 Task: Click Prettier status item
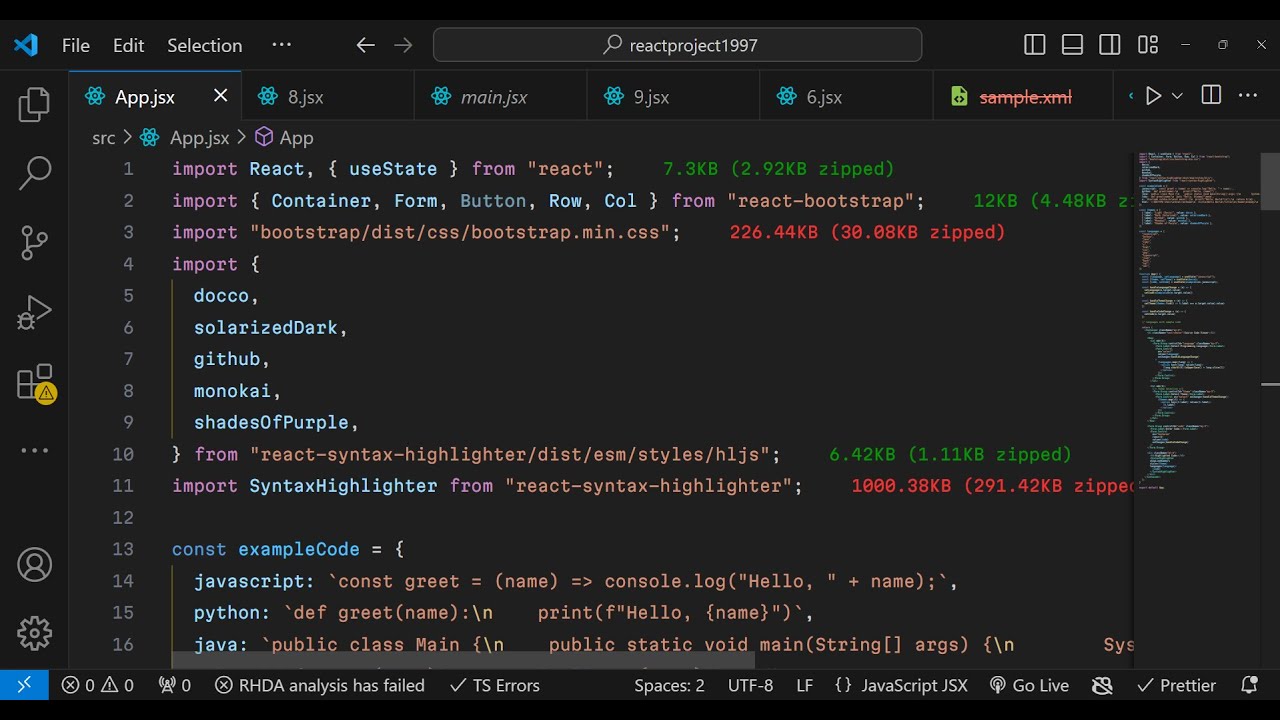[x=1177, y=685]
